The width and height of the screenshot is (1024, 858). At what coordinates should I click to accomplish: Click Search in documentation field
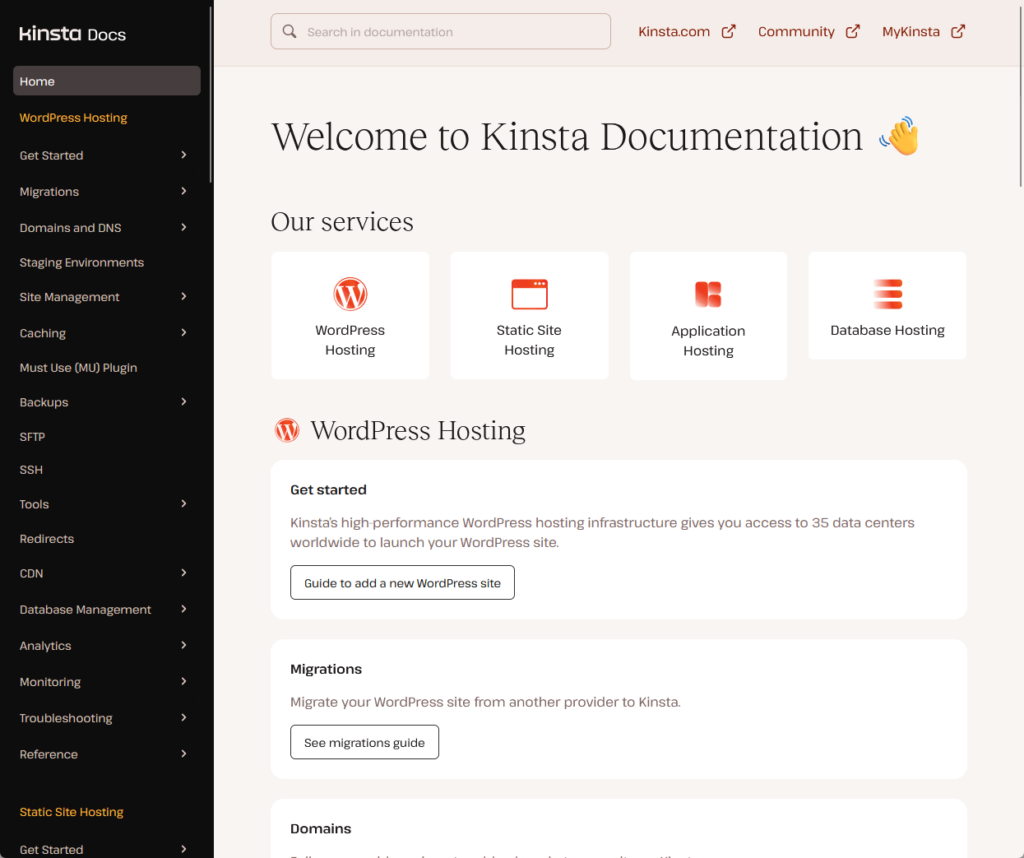441,31
